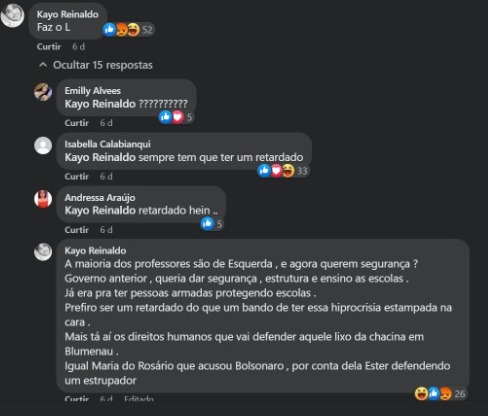Screen dimensions: 488x416
Task: Collapse replies via 'Ocultar 15 respostas'
Action: tap(96, 65)
